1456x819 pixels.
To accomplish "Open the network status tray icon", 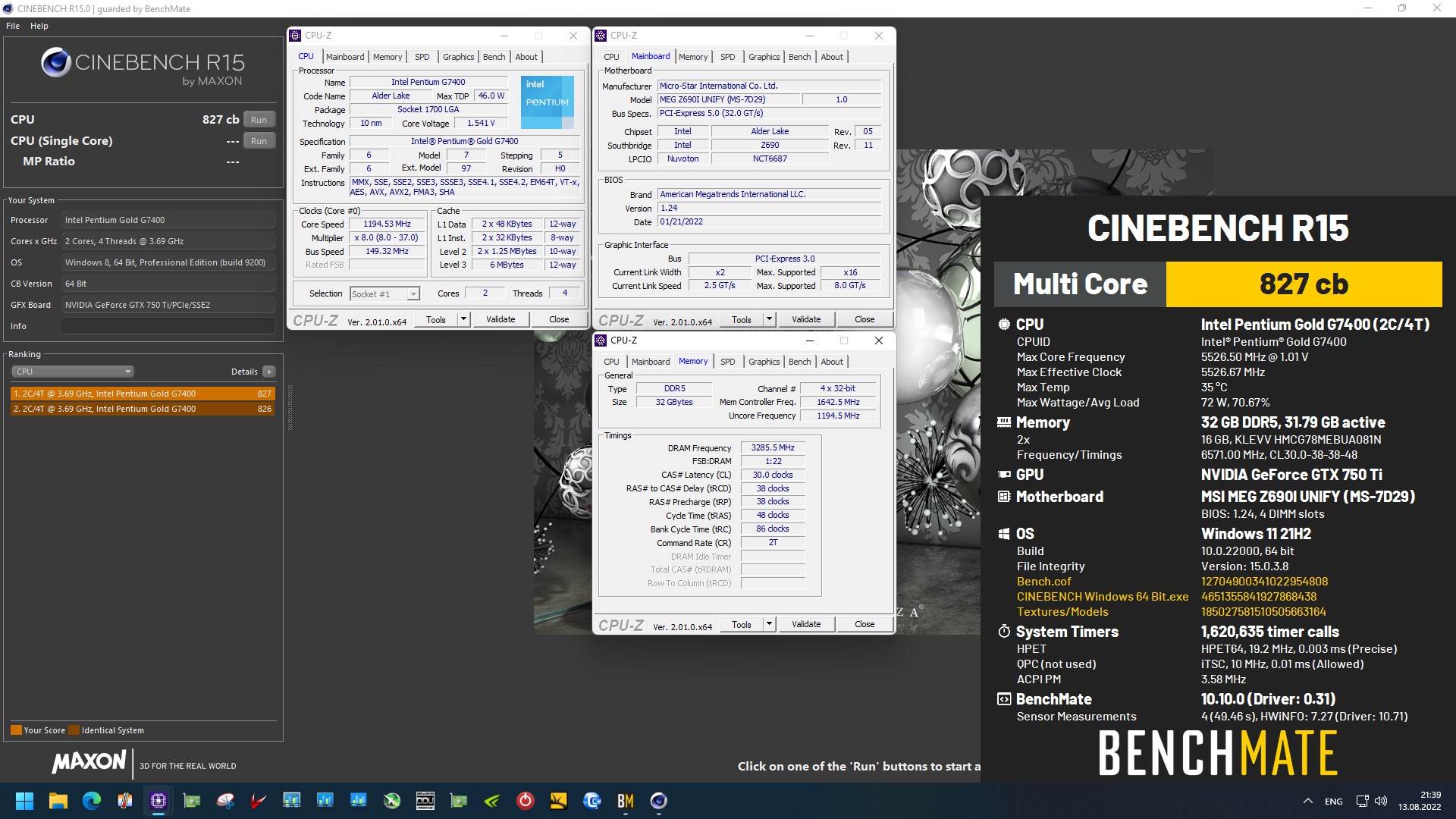I will pyautogui.click(x=1362, y=801).
